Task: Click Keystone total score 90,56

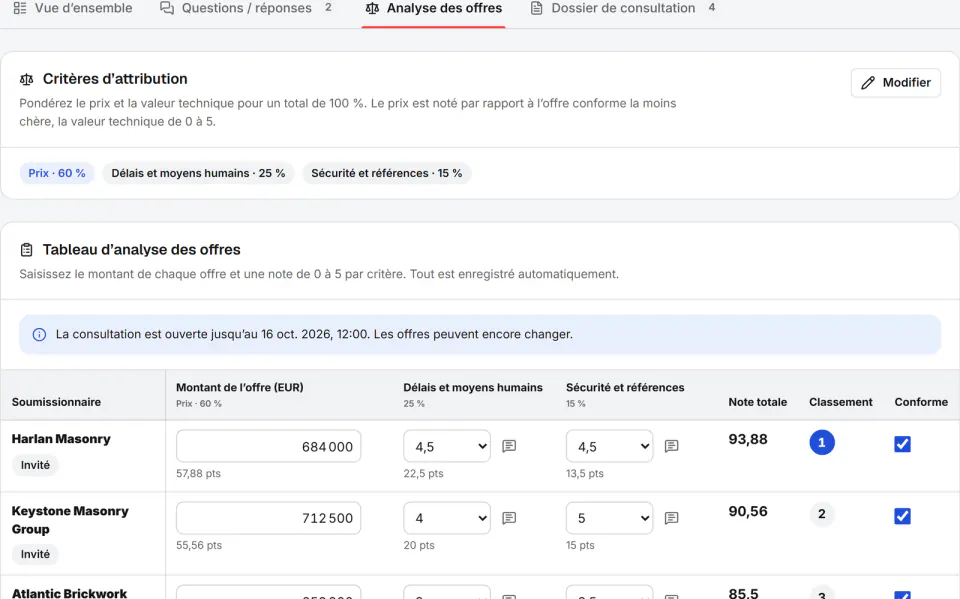Action: coord(748,511)
